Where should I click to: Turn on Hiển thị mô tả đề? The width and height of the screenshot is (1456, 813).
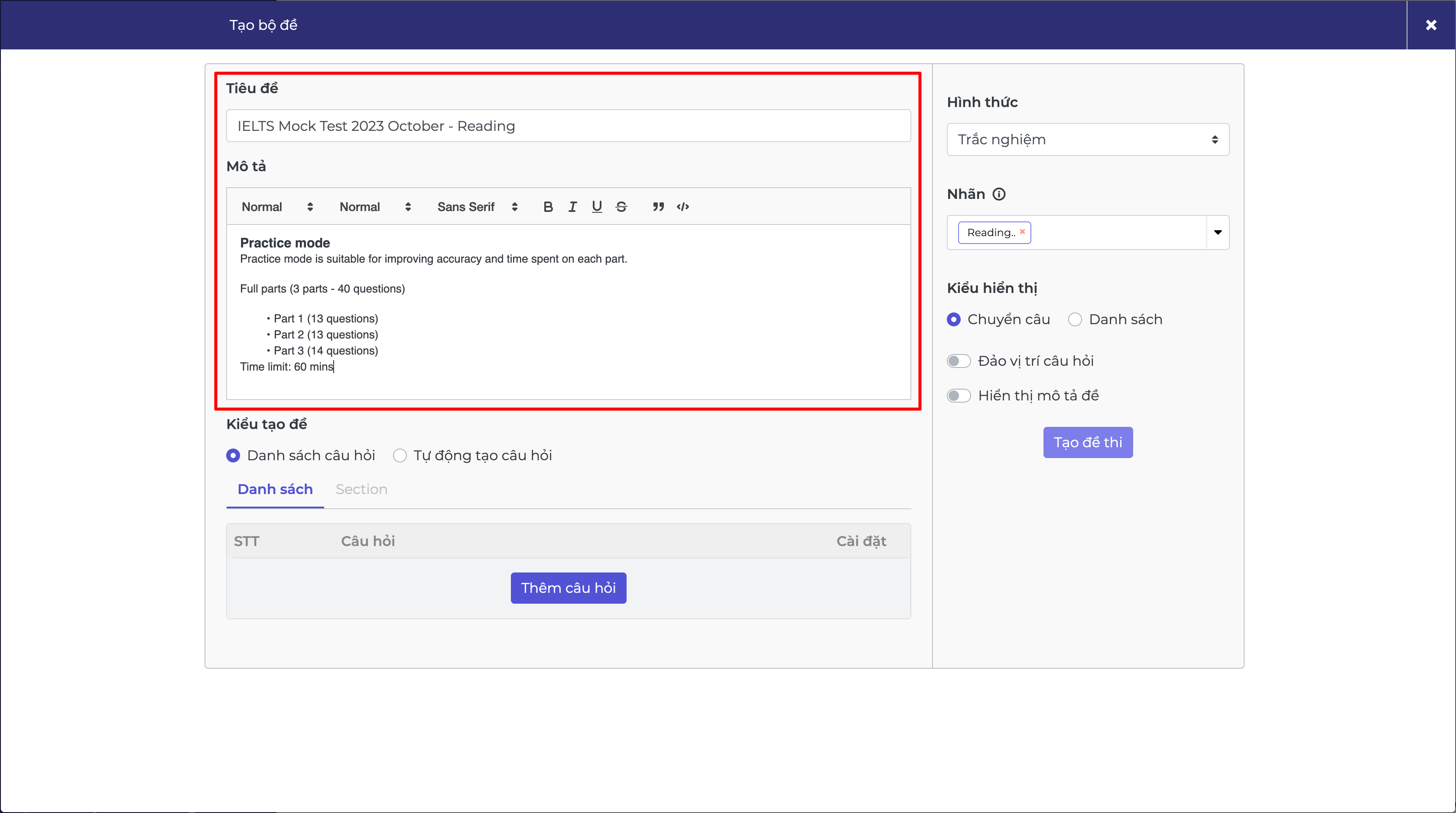tap(959, 396)
